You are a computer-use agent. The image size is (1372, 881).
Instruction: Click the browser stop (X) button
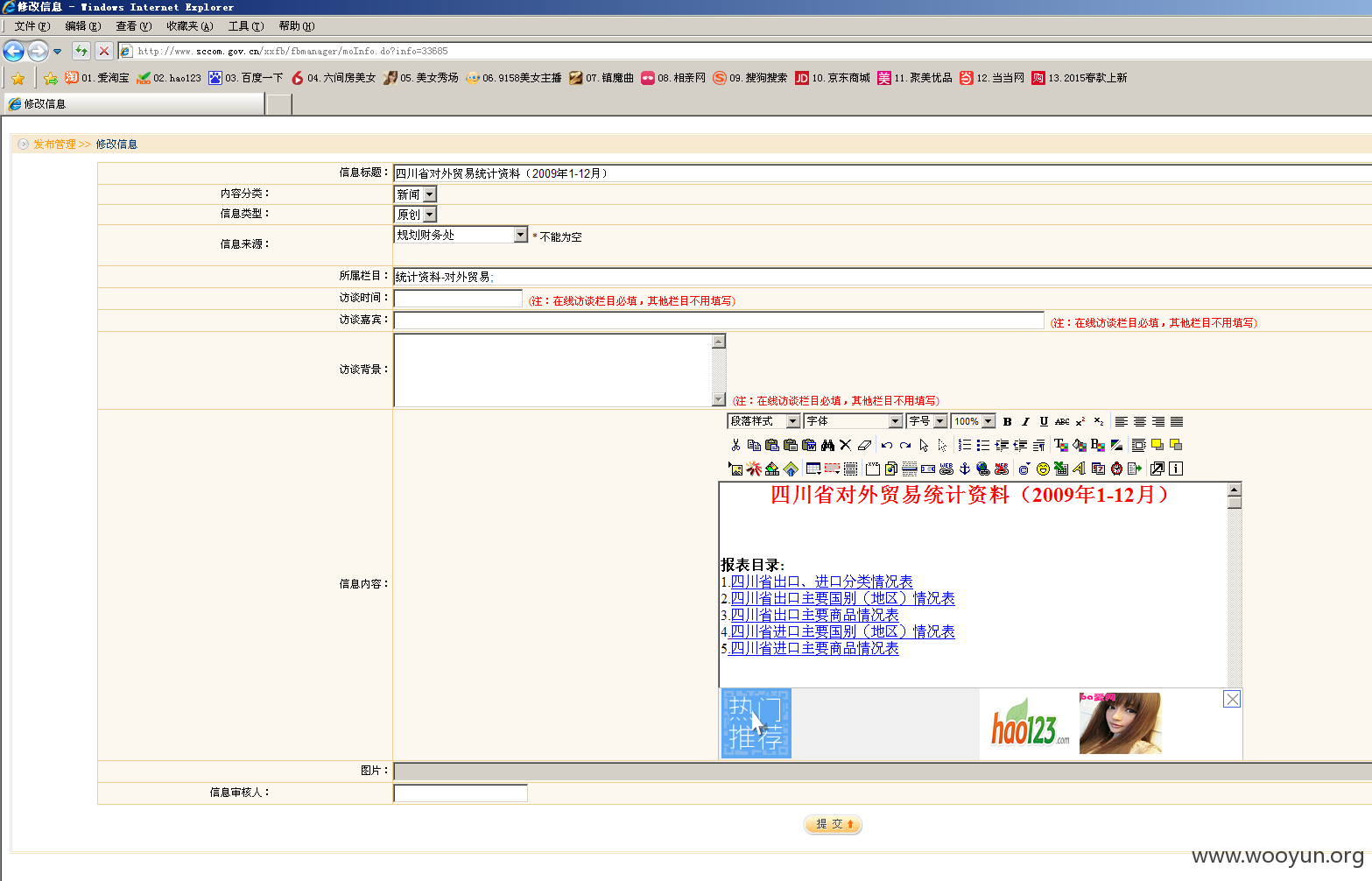[103, 51]
